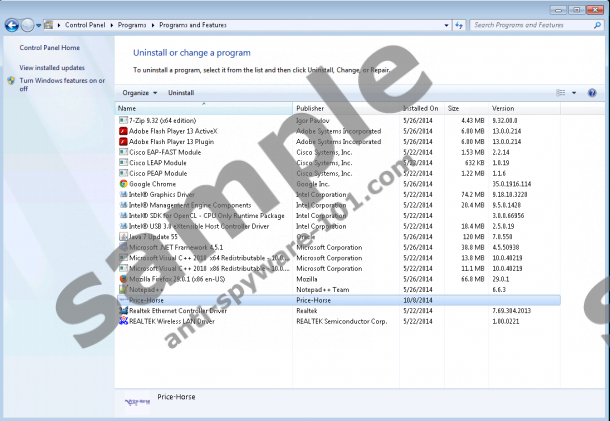
Task: Select Adobe Flash Player 13 ActiveX icon
Action: (123, 131)
